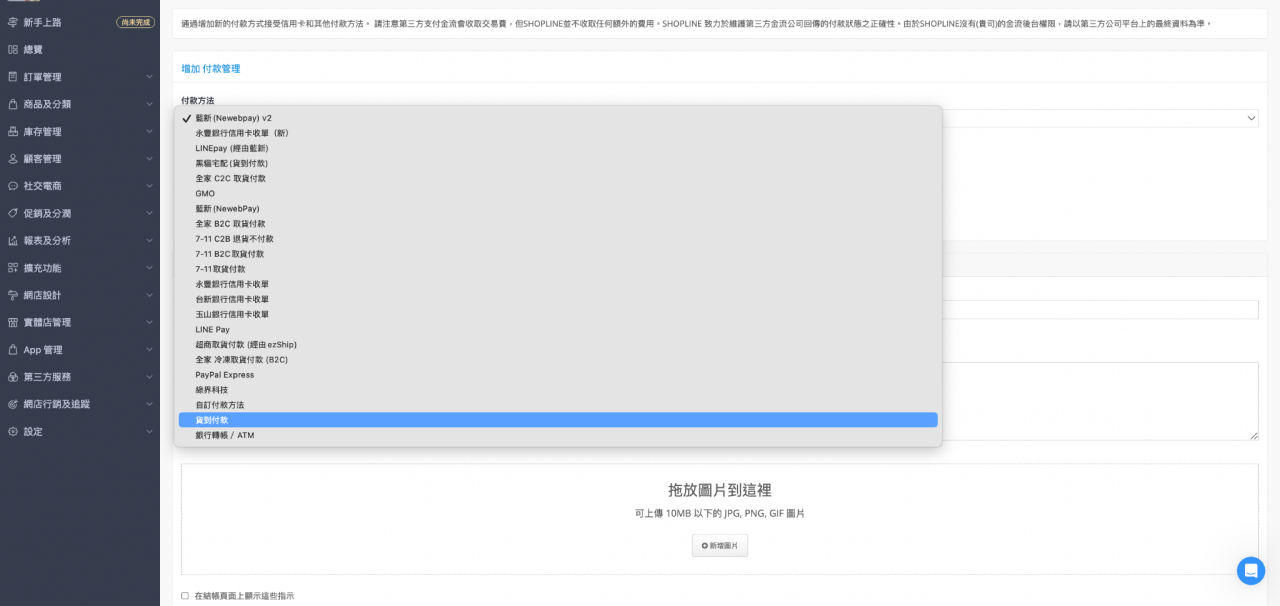The width and height of the screenshot is (1280, 606).
Task: Click the 實體店管理 storefront icon
Action: [x=12, y=322]
